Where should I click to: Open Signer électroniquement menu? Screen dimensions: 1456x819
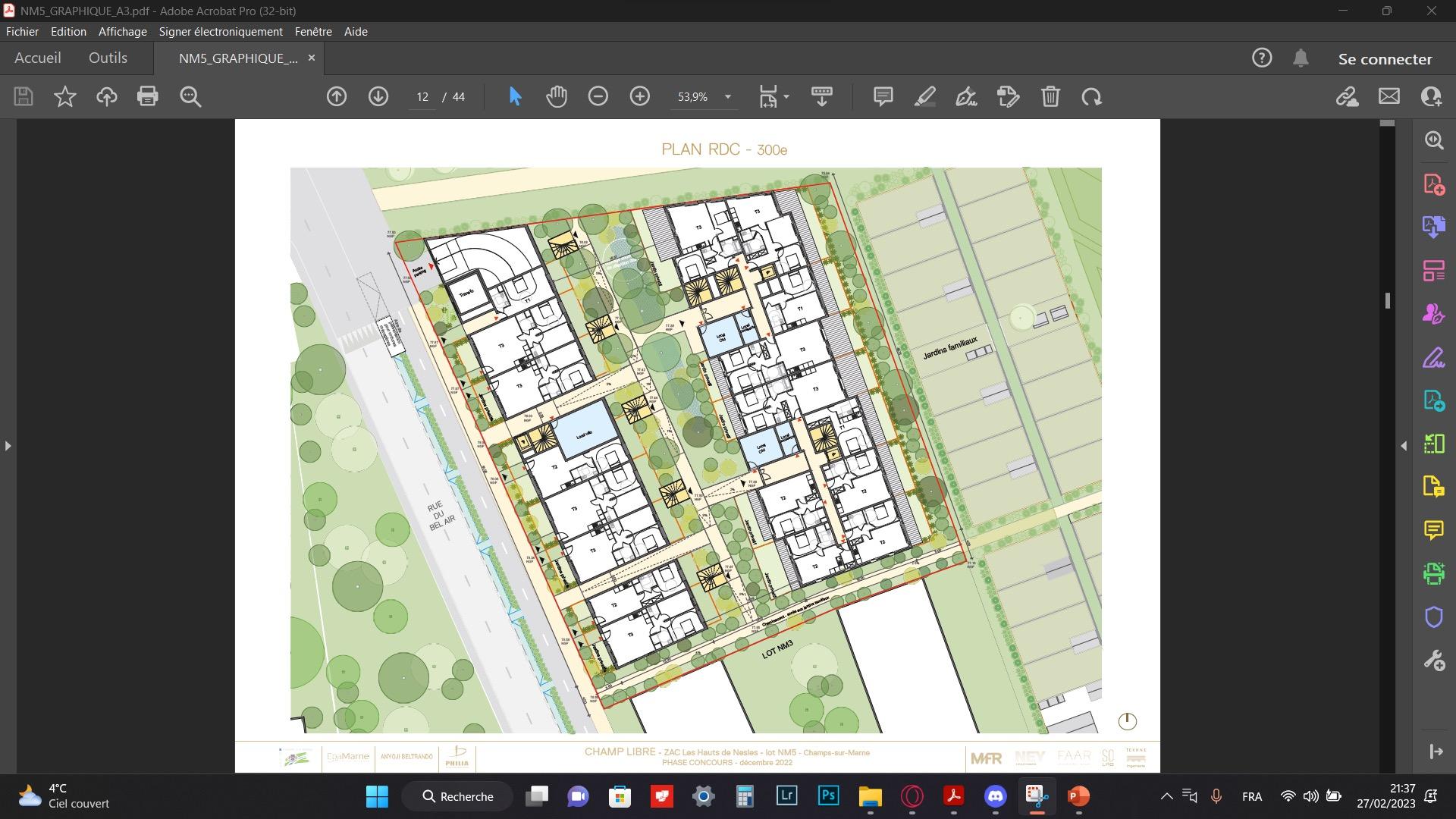(x=221, y=31)
